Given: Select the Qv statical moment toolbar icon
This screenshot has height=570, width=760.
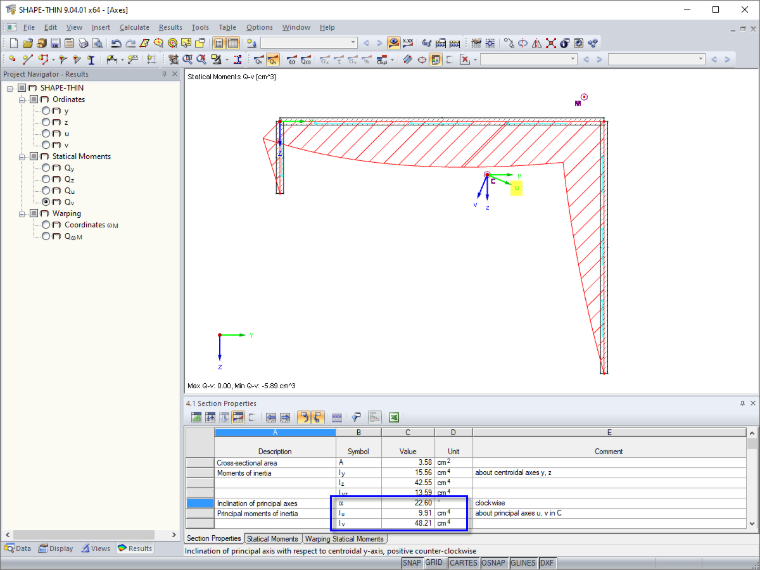Looking at the screenshot, I should click(273, 60).
